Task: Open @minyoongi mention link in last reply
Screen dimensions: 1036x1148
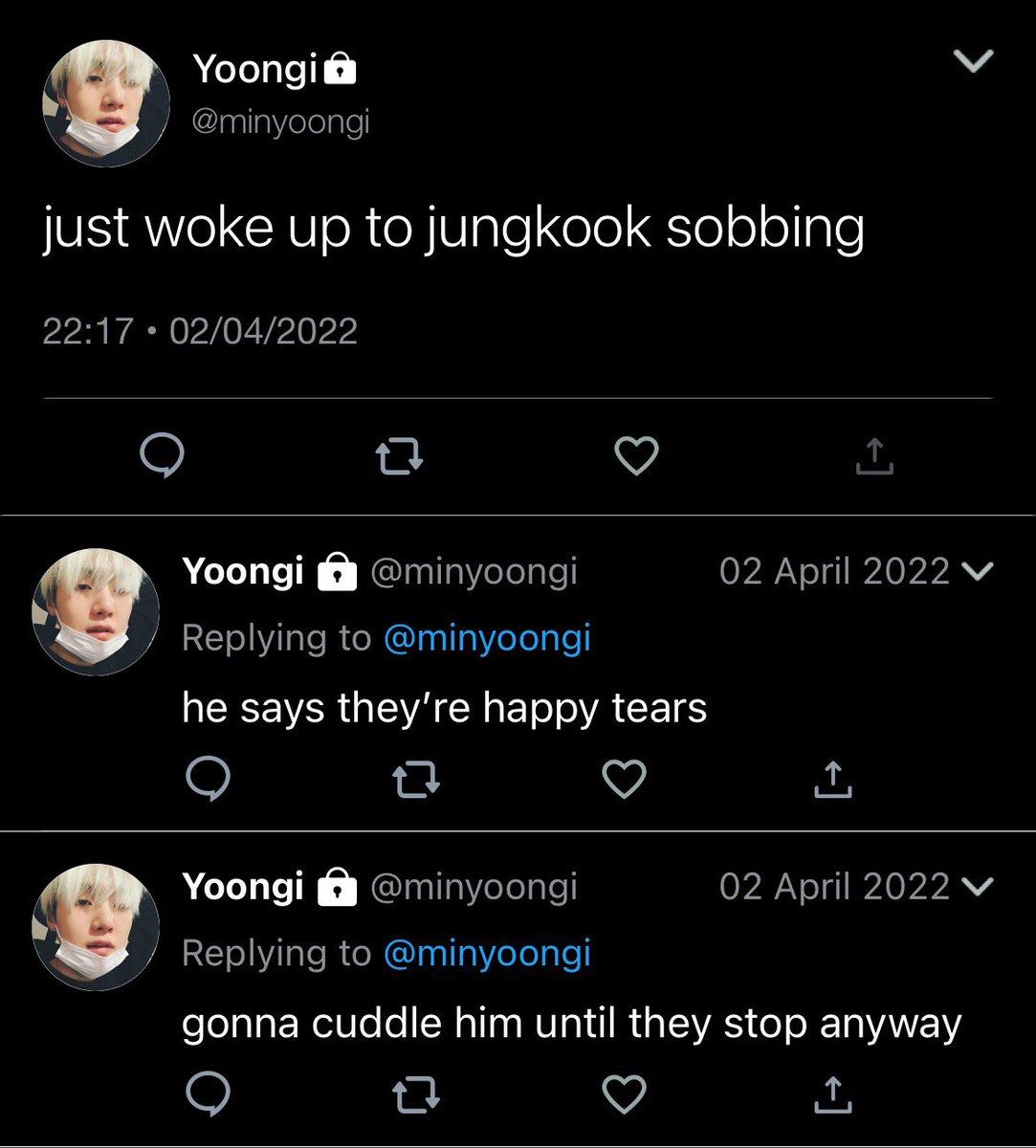Action: [487, 953]
